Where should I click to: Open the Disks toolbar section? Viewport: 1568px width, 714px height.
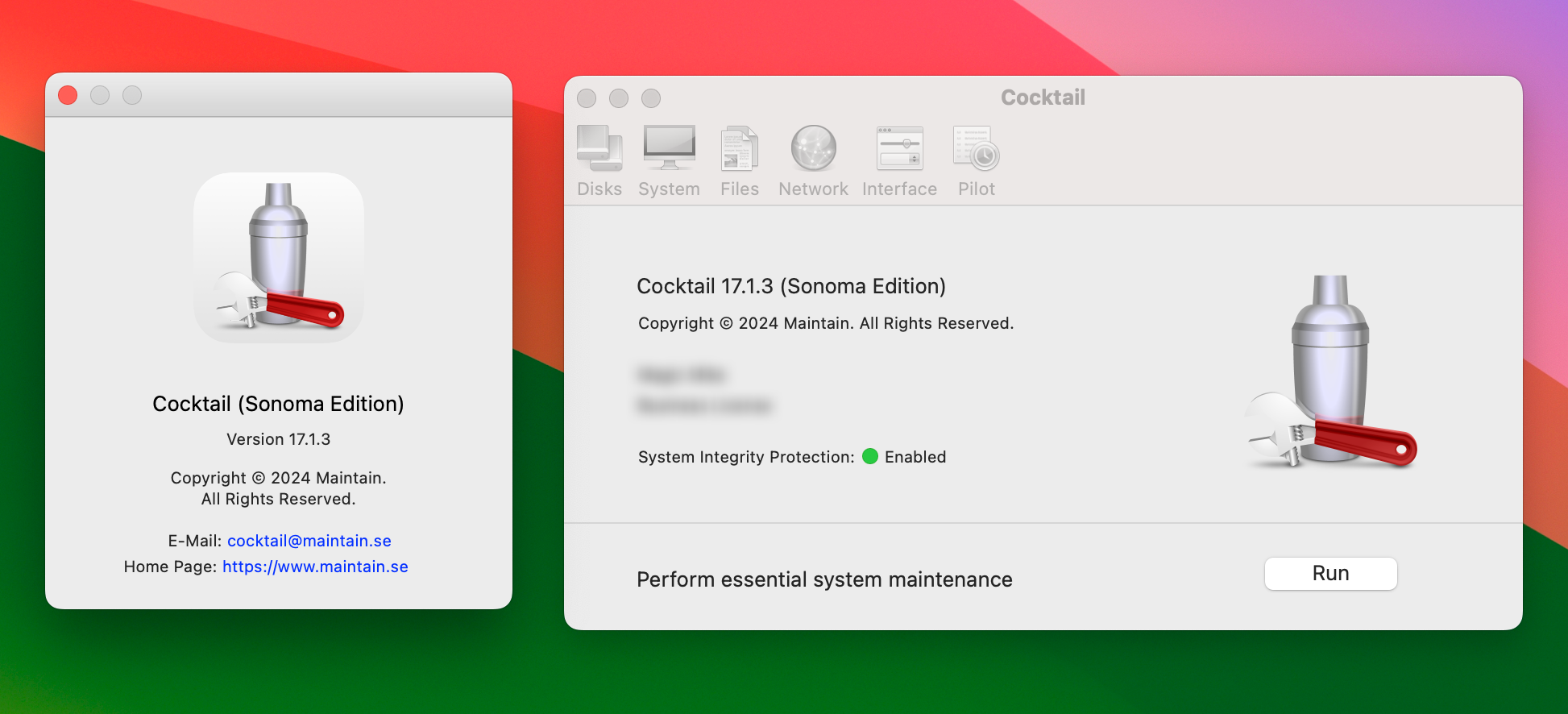[x=599, y=161]
